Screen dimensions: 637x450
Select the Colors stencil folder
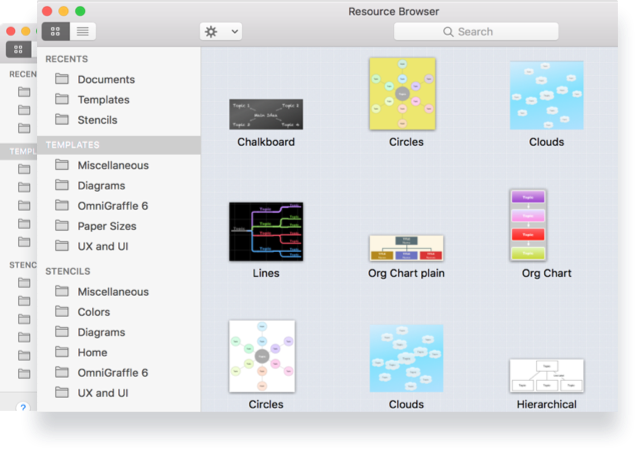119,312
